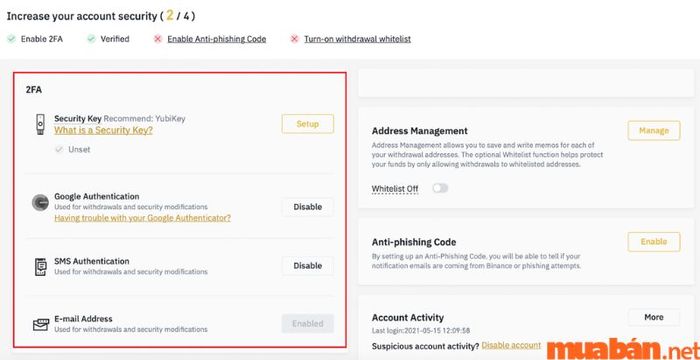Click the grey check icon next to Unset
The height and width of the screenshot is (360, 700).
click(58, 150)
